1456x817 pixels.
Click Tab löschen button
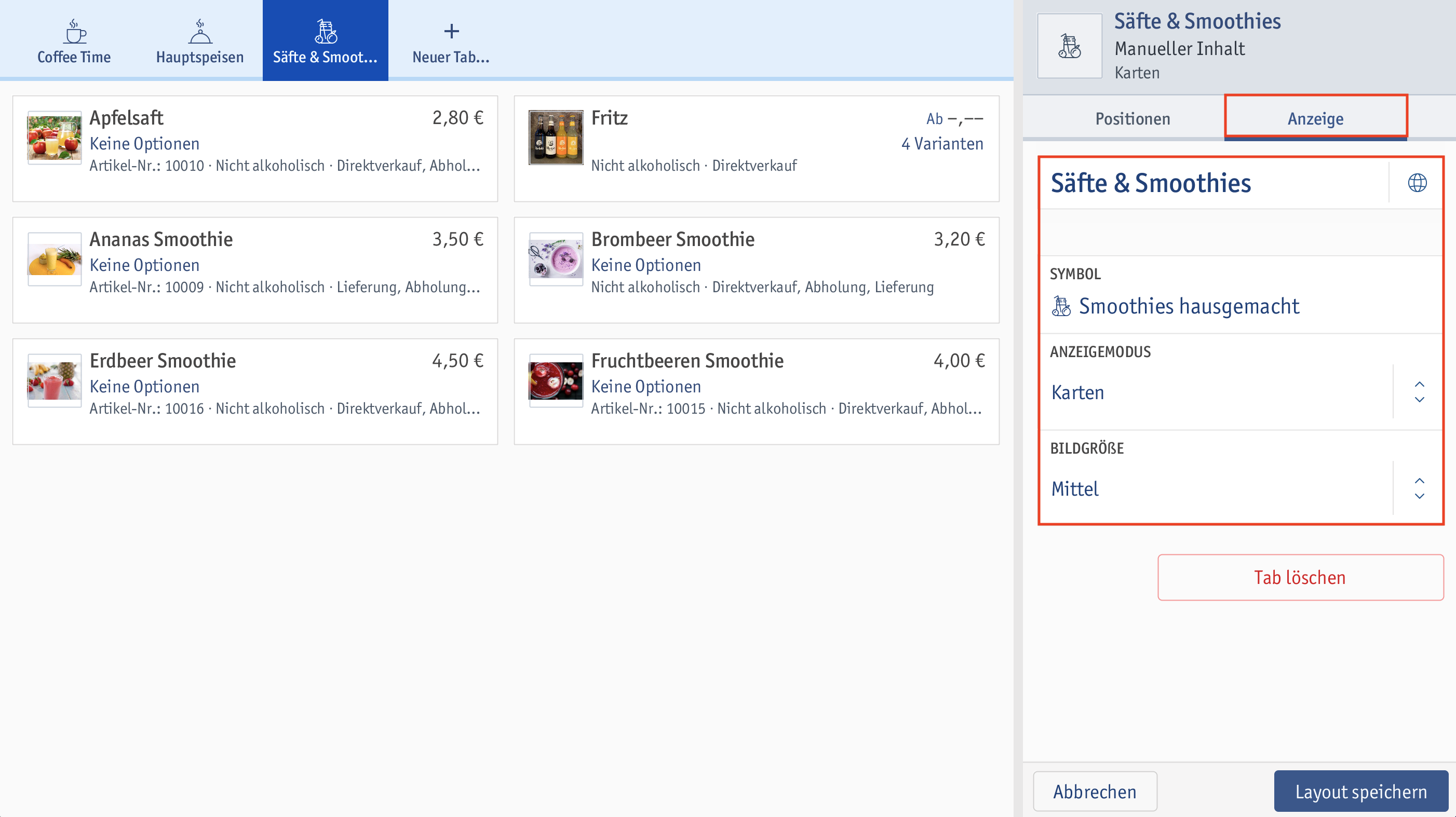[1300, 576]
